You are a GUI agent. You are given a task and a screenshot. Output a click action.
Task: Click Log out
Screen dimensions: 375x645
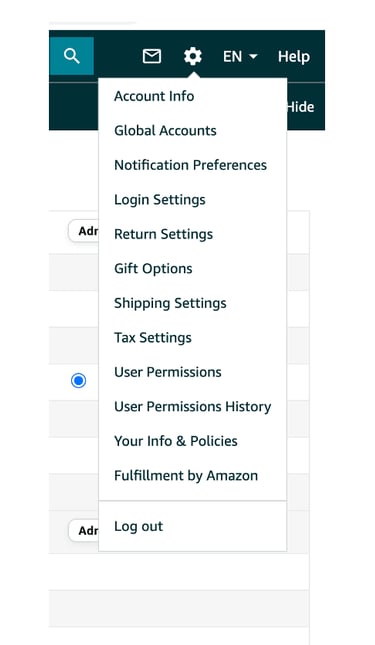pos(138,527)
